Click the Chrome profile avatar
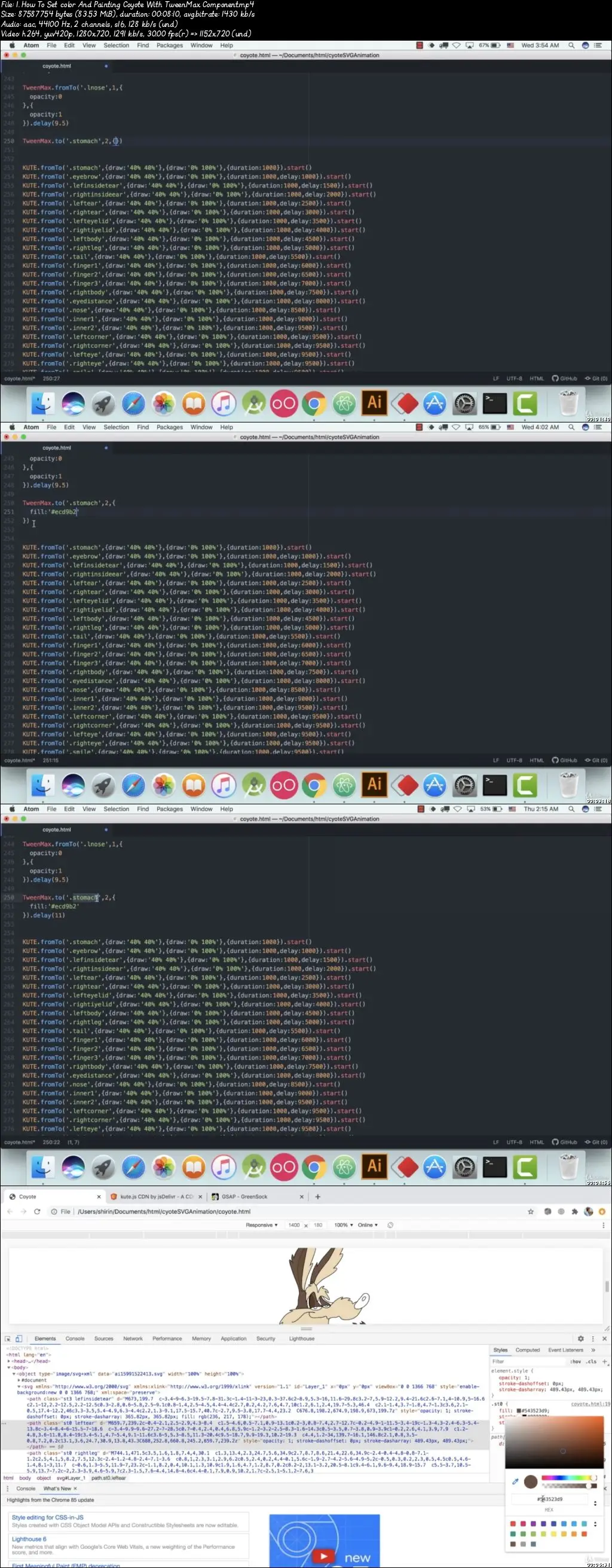The width and height of the screenshot is (612, 1568). click(x=588, y=1211)
